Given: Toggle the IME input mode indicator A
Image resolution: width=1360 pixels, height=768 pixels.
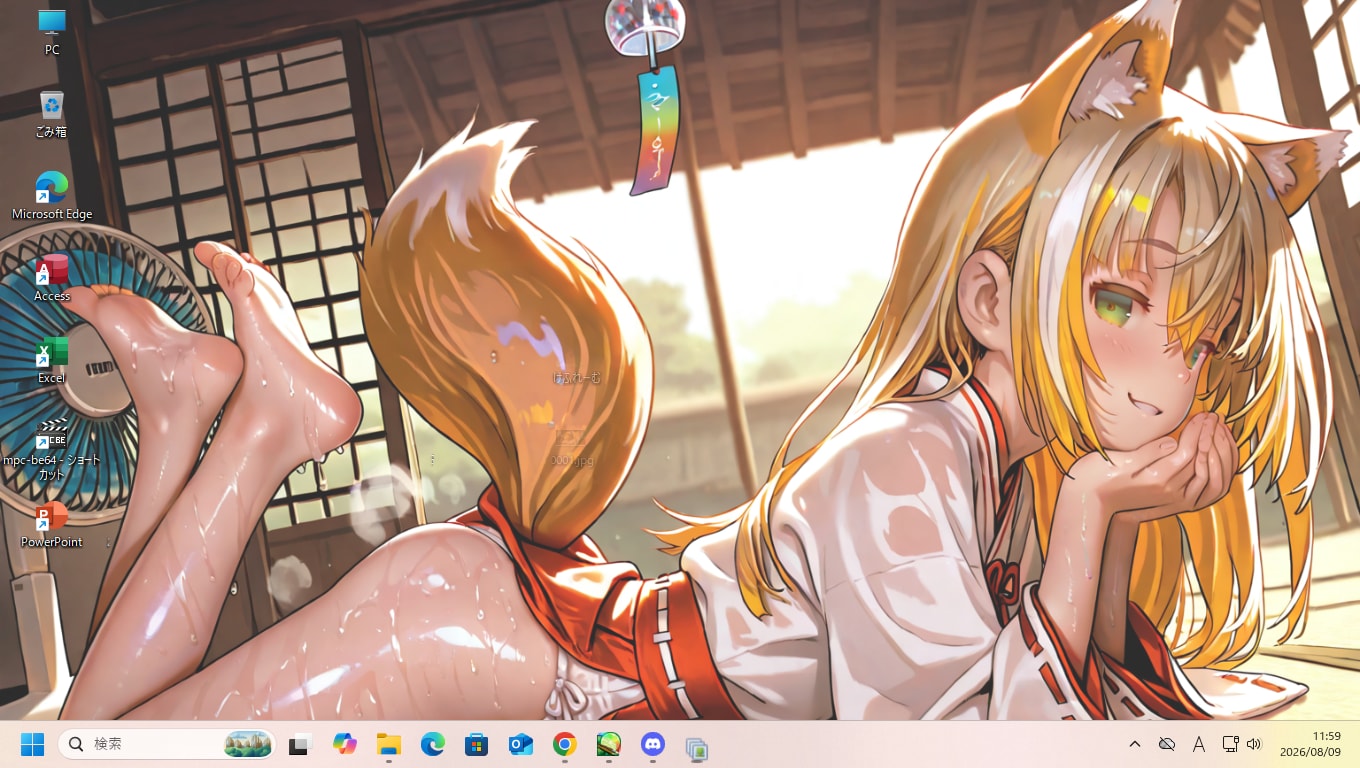Looking at the screenshot, I should (1198, 744).
